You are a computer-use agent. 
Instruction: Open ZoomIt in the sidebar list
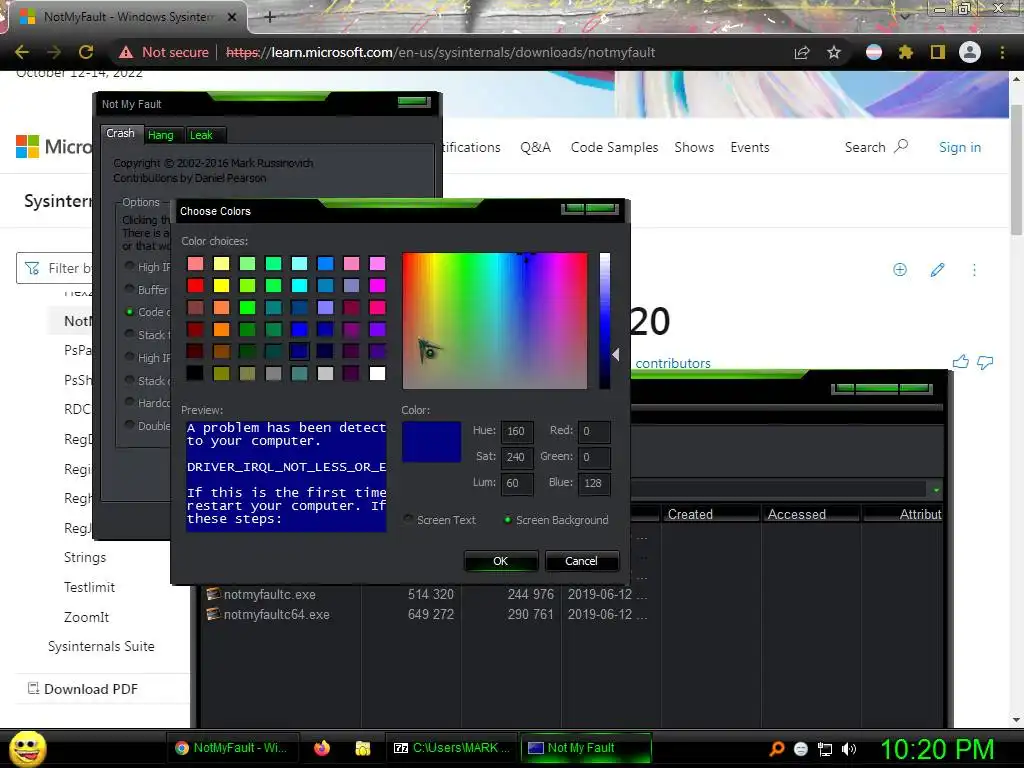pyautogui.click(x=86, y=617)
